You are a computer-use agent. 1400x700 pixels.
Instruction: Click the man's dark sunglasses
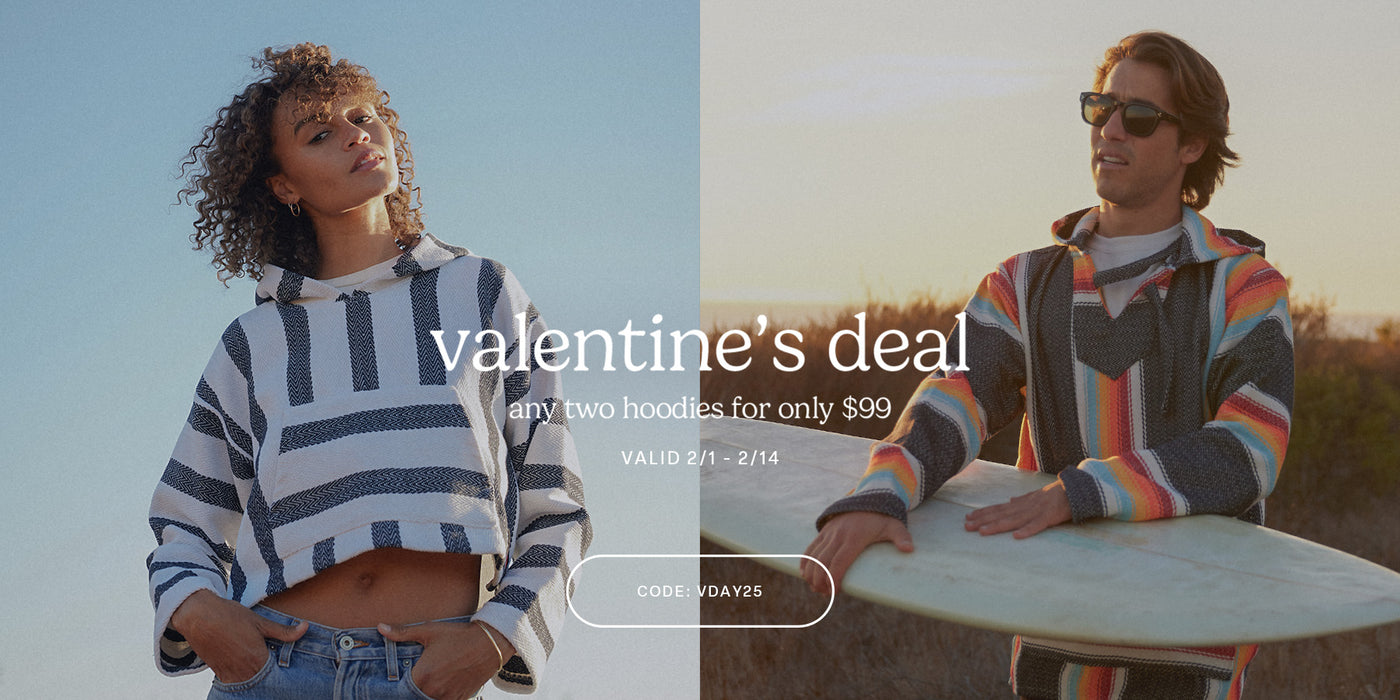1128,113
